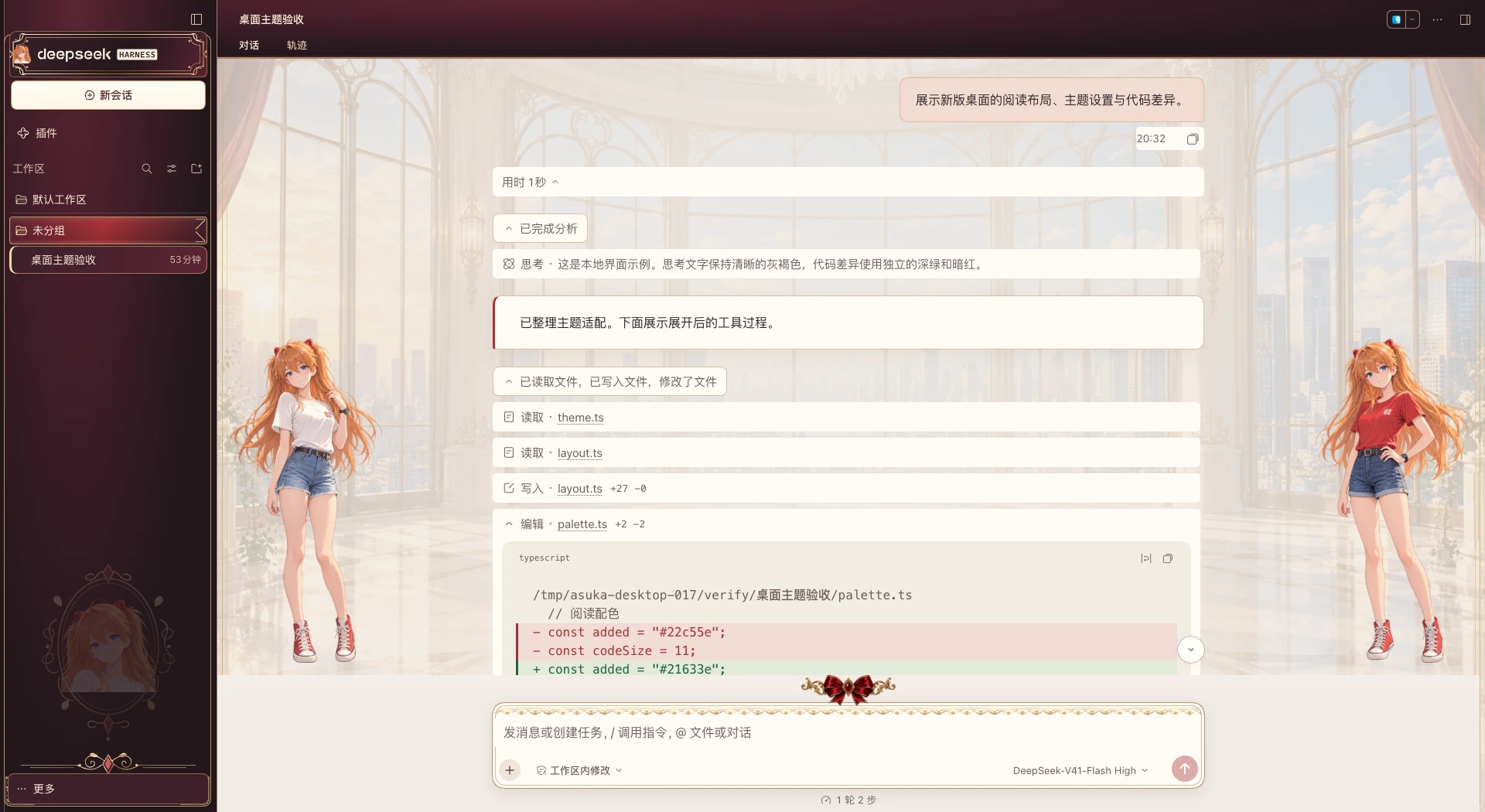
Task: Switch to the 轨迹 tab
Action: coord(297,45)
